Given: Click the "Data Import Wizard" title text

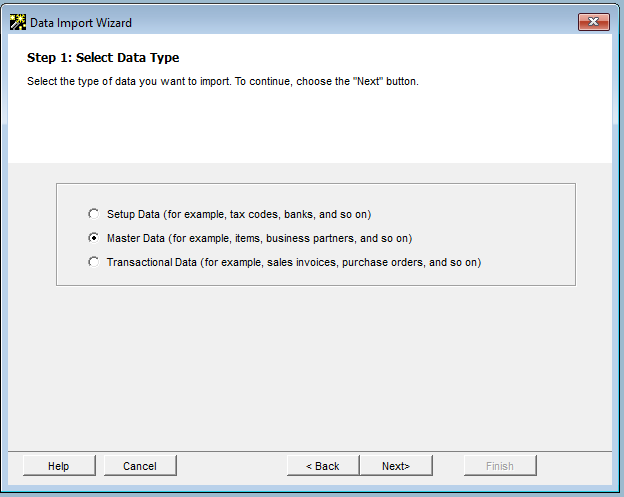Looking at the screenshot, I should pos(81,22).
